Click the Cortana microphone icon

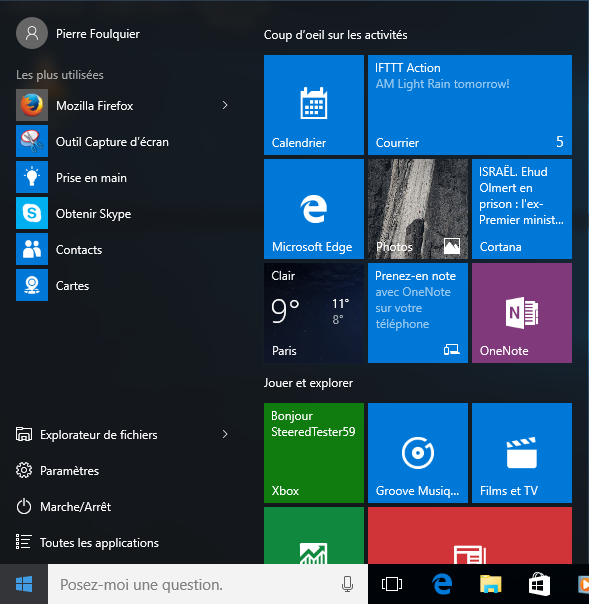click(347, 584)
